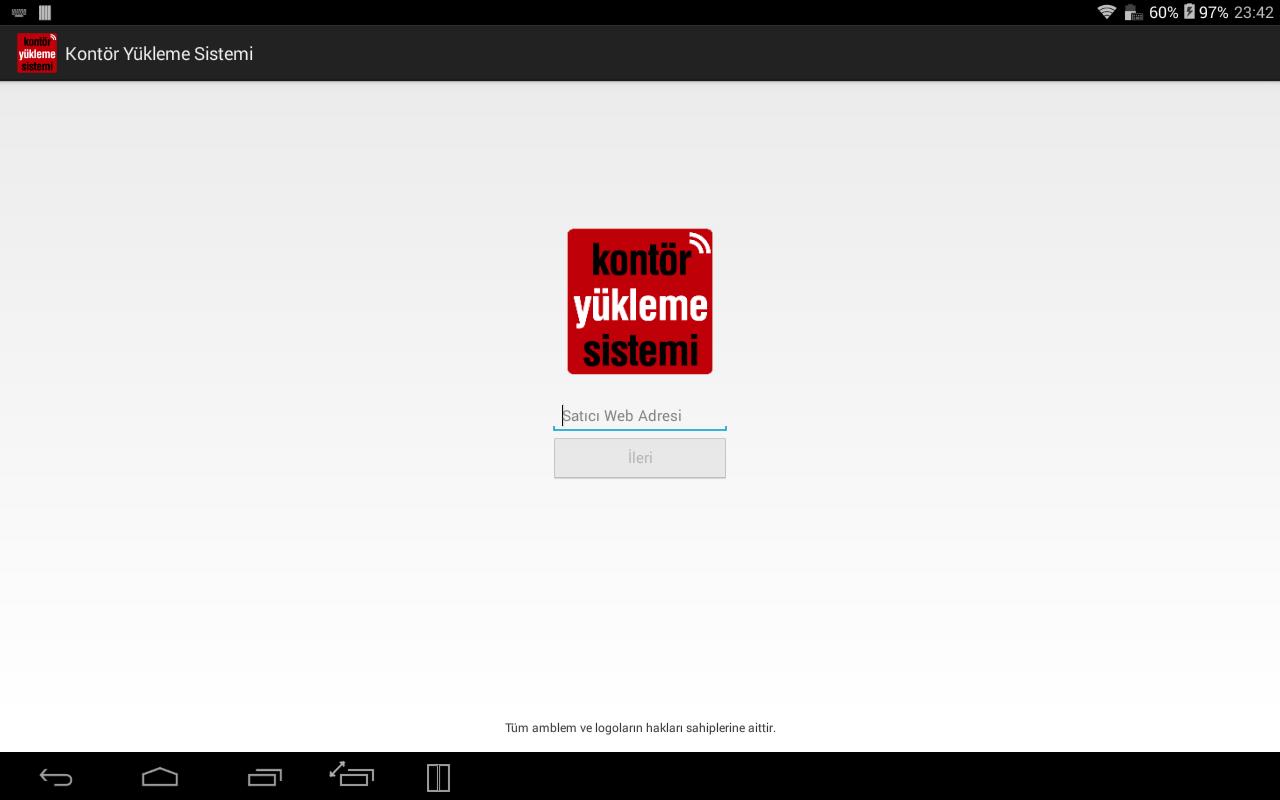The image size is (1280, 800).
Task: Tap the 'Kontör Yükleme Sistemi' title text
Action: pyautogui.click(x=159, y=54)
